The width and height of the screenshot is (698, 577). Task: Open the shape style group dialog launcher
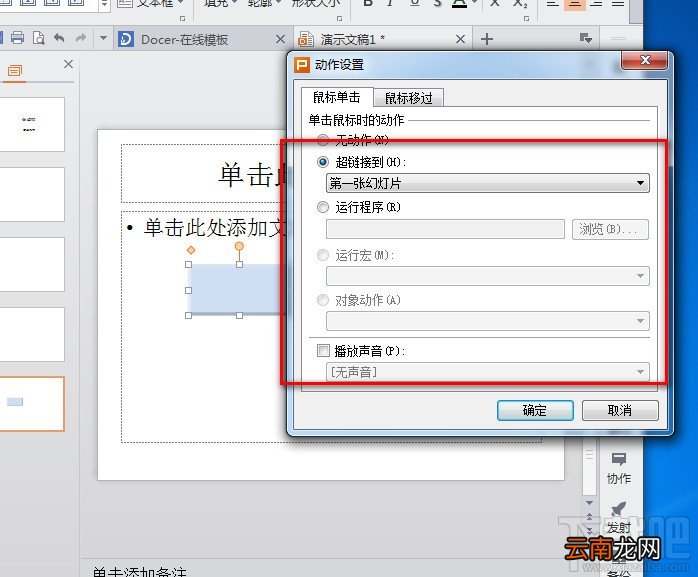pos(340,18)
